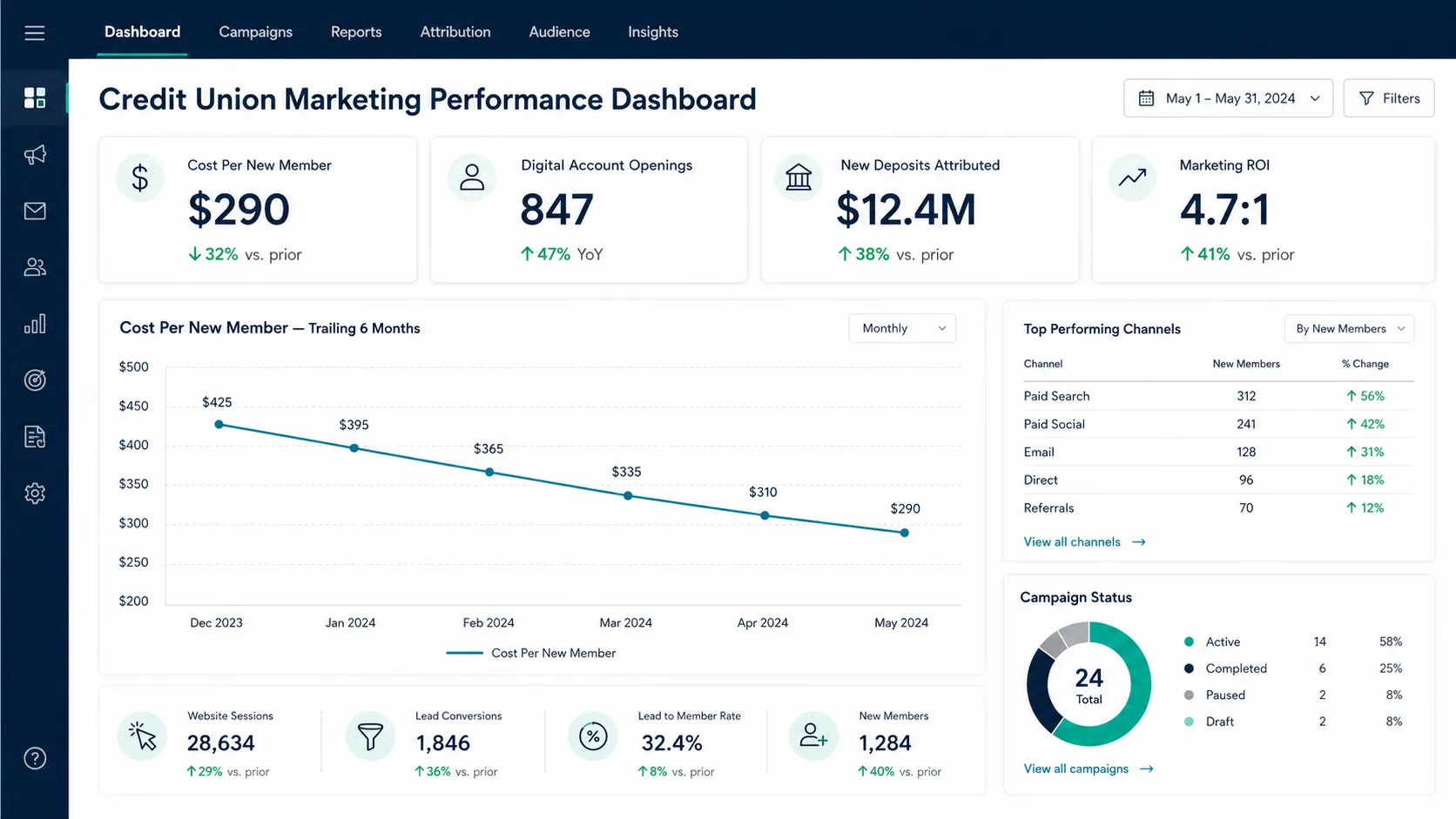Screen dimensions: 1456x819
Task: Open the email envelope sidebar icon
Action: click(35, 211)
